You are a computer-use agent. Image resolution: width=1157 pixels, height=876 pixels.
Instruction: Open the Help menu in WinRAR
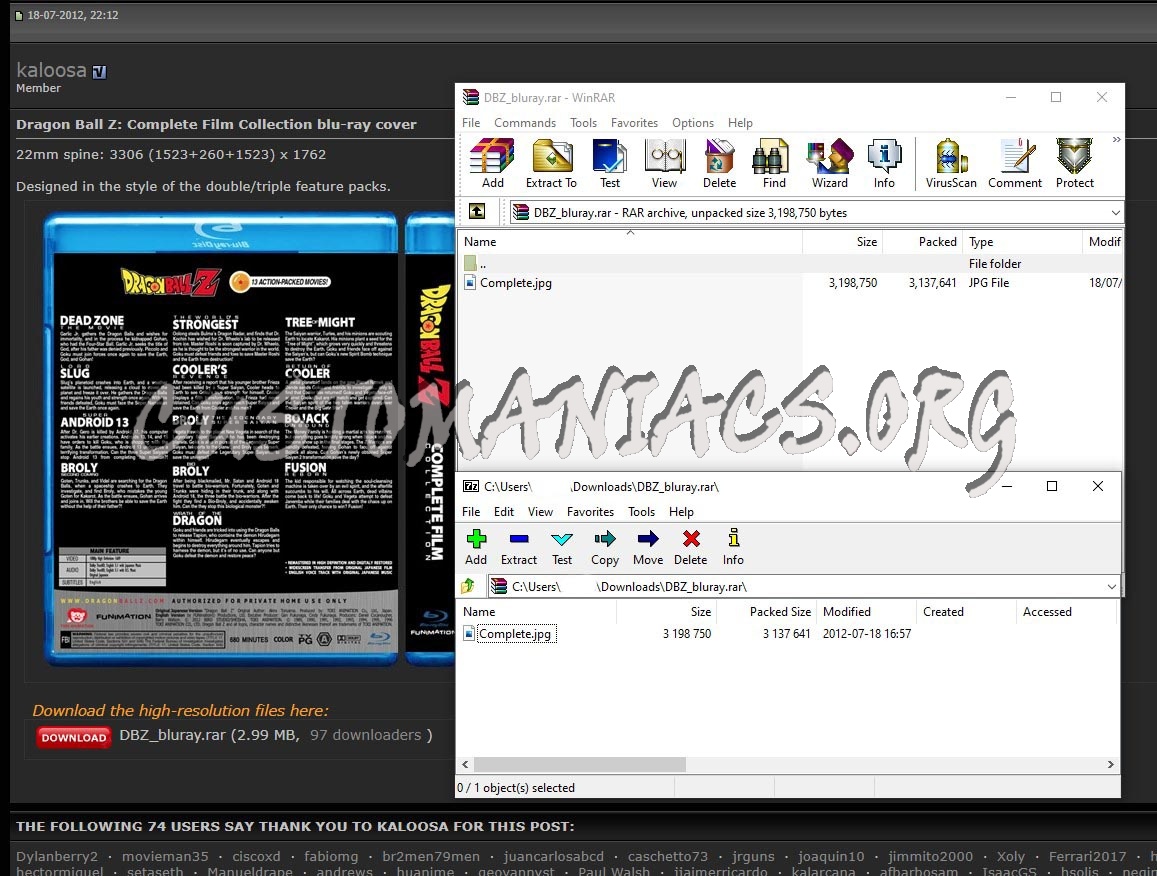pyautogui.click(x=740, y=123)
